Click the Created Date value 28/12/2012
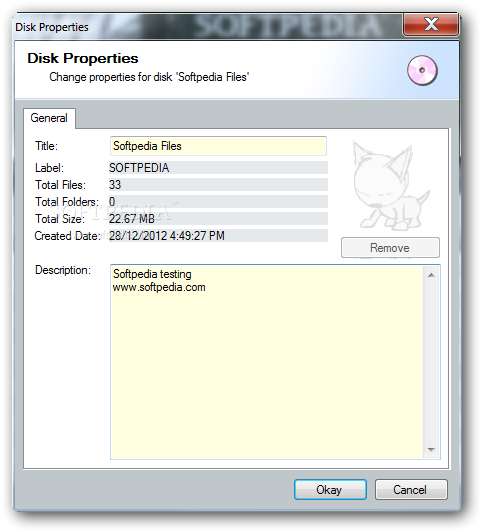This screenshot has width=482, height=532. tap(218, 235)
